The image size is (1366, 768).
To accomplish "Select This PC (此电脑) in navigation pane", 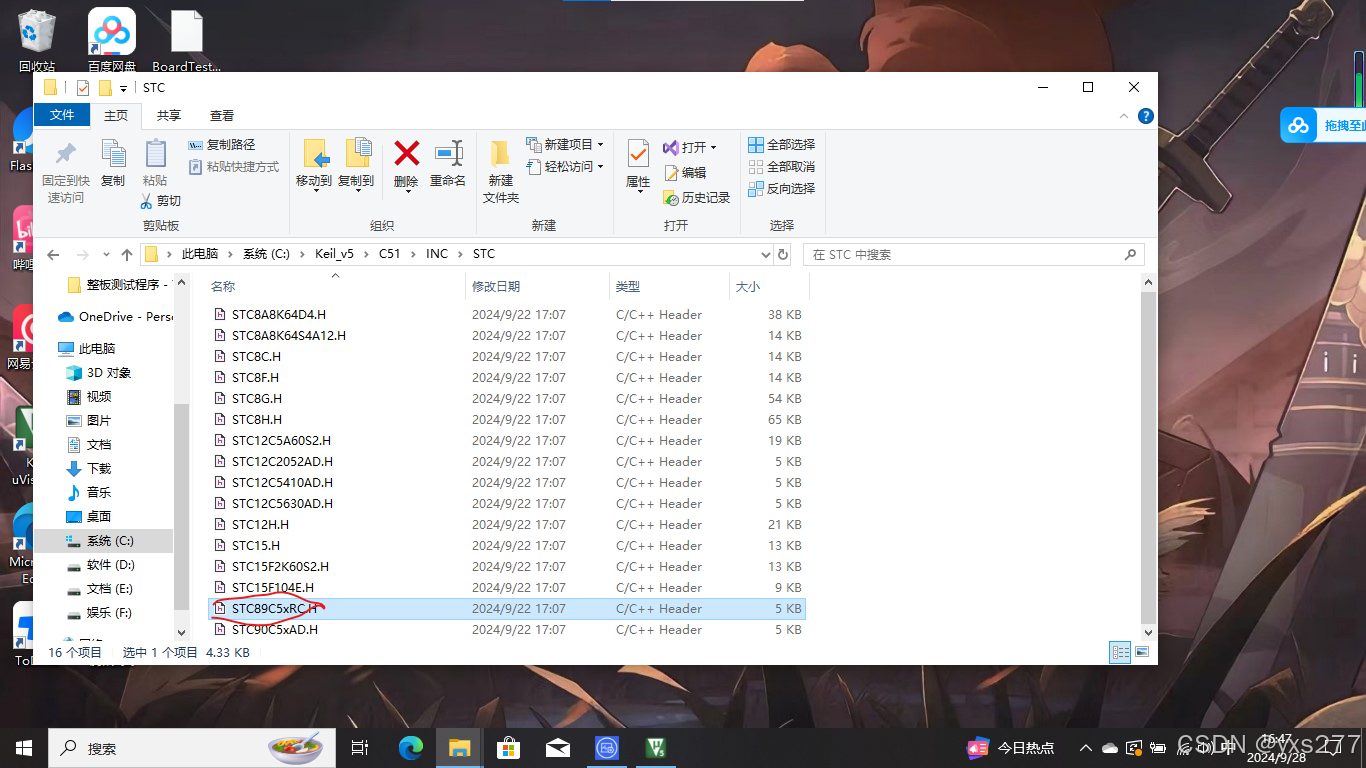I will [x=87, y=348].
